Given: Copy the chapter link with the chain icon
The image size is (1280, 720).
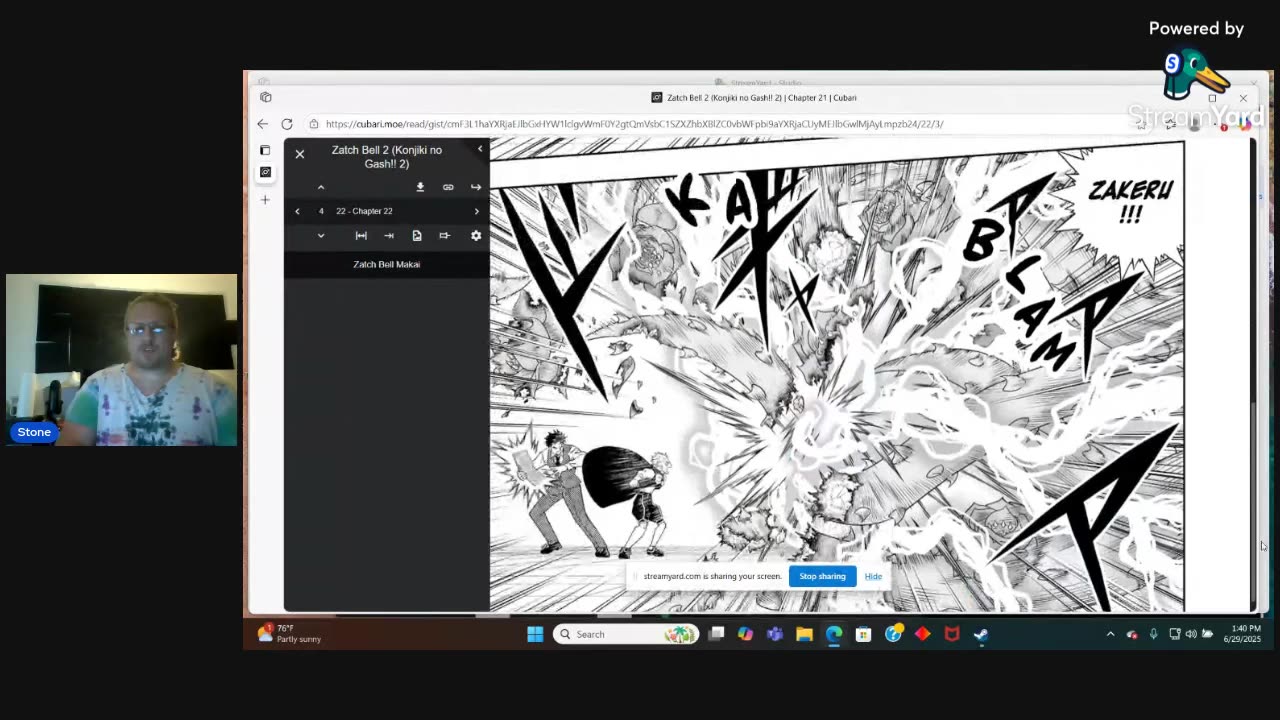Looking at the screenshot, I should (448, 187).
